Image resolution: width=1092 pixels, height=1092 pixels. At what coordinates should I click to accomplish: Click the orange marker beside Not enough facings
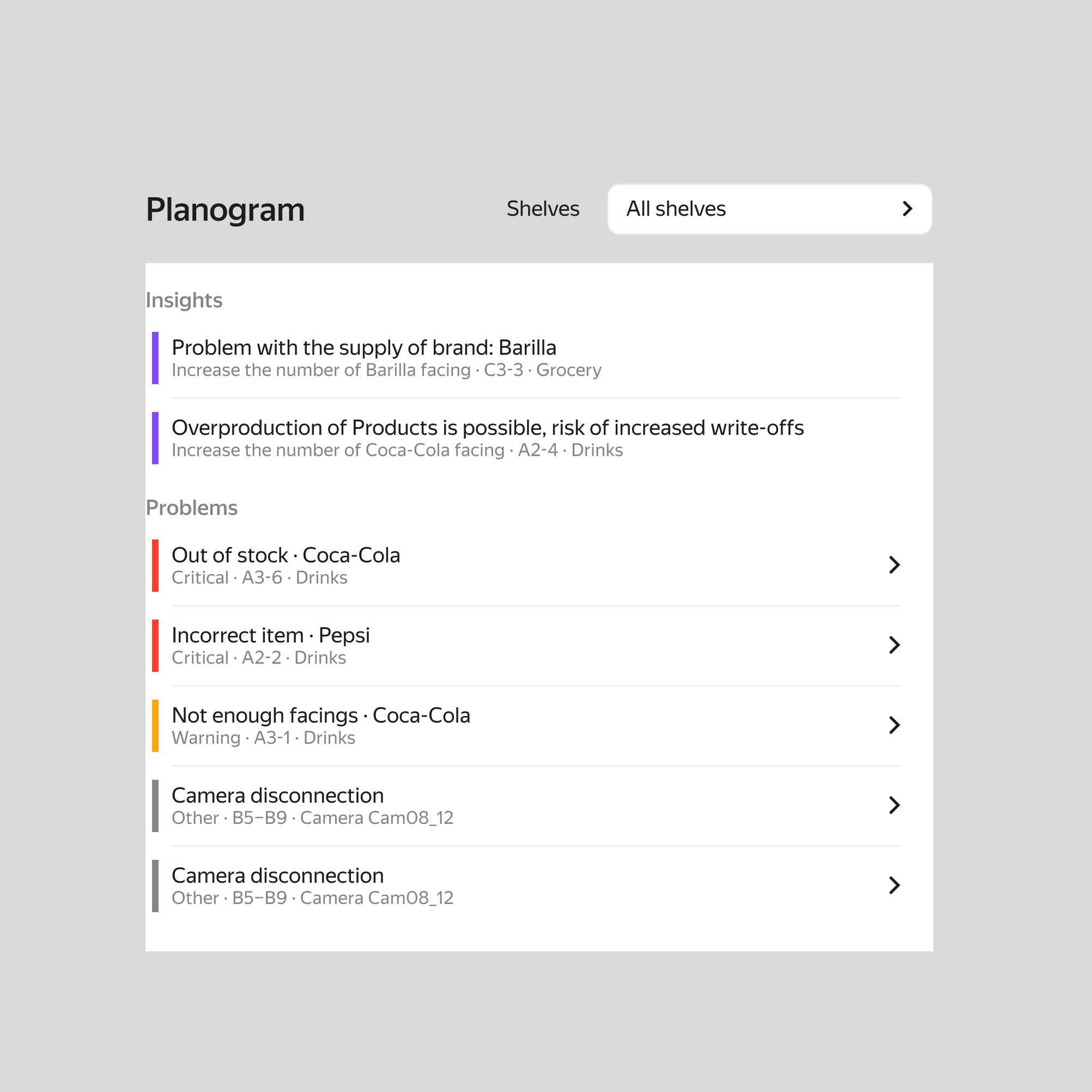tap(155, 726)
